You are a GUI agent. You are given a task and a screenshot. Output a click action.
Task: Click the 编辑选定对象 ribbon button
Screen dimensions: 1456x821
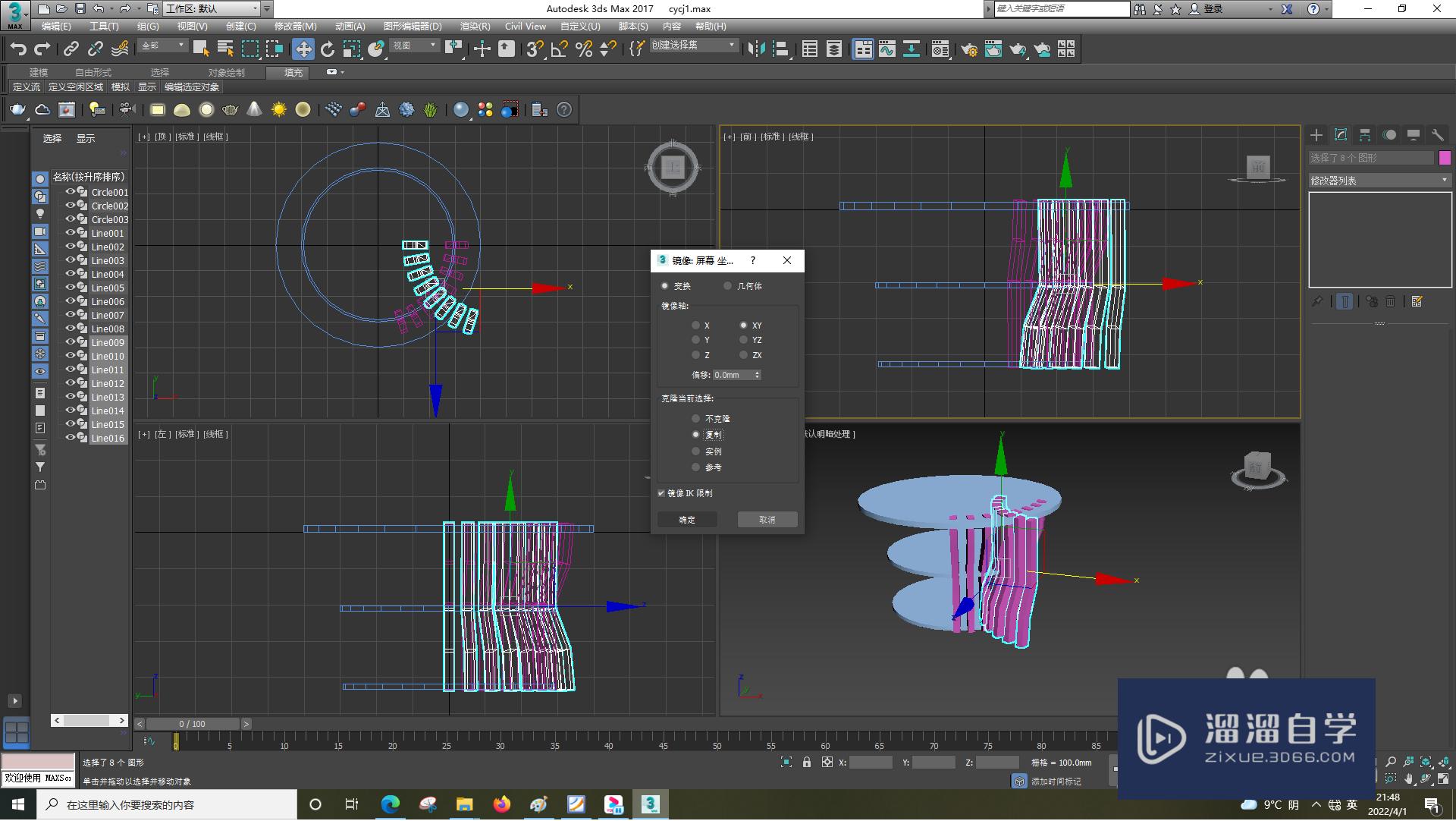click(192, 87)
